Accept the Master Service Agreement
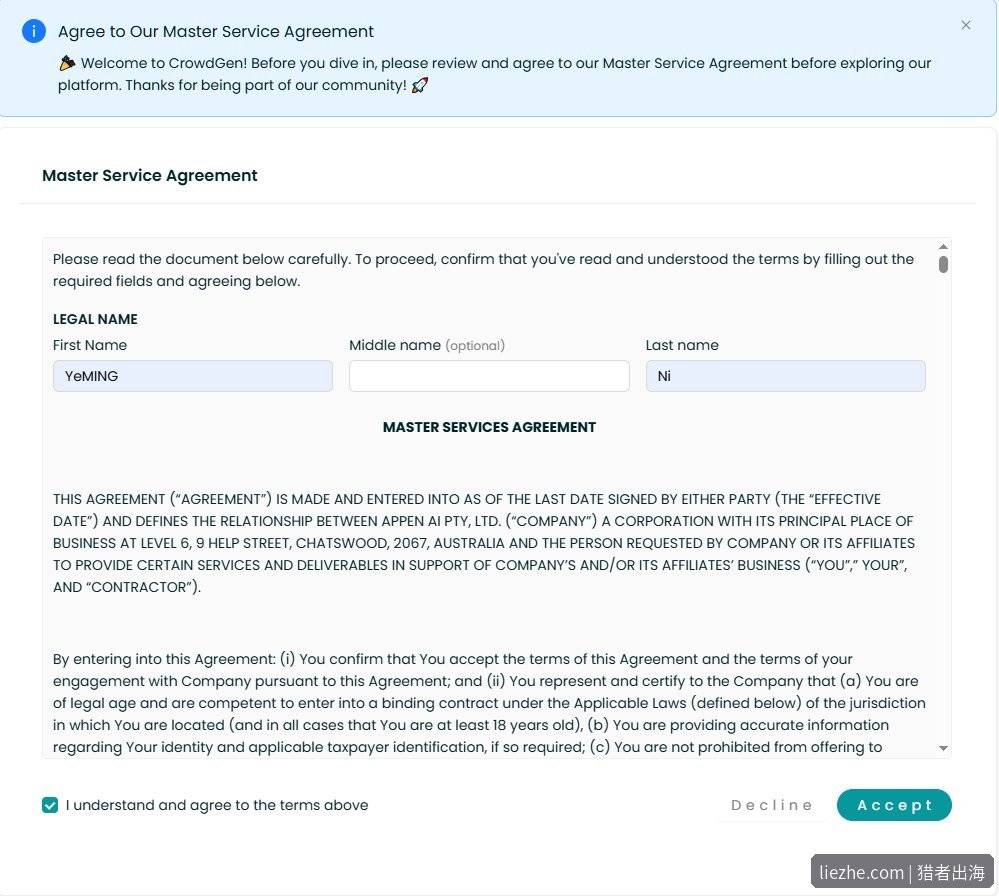 coord(895,806)
